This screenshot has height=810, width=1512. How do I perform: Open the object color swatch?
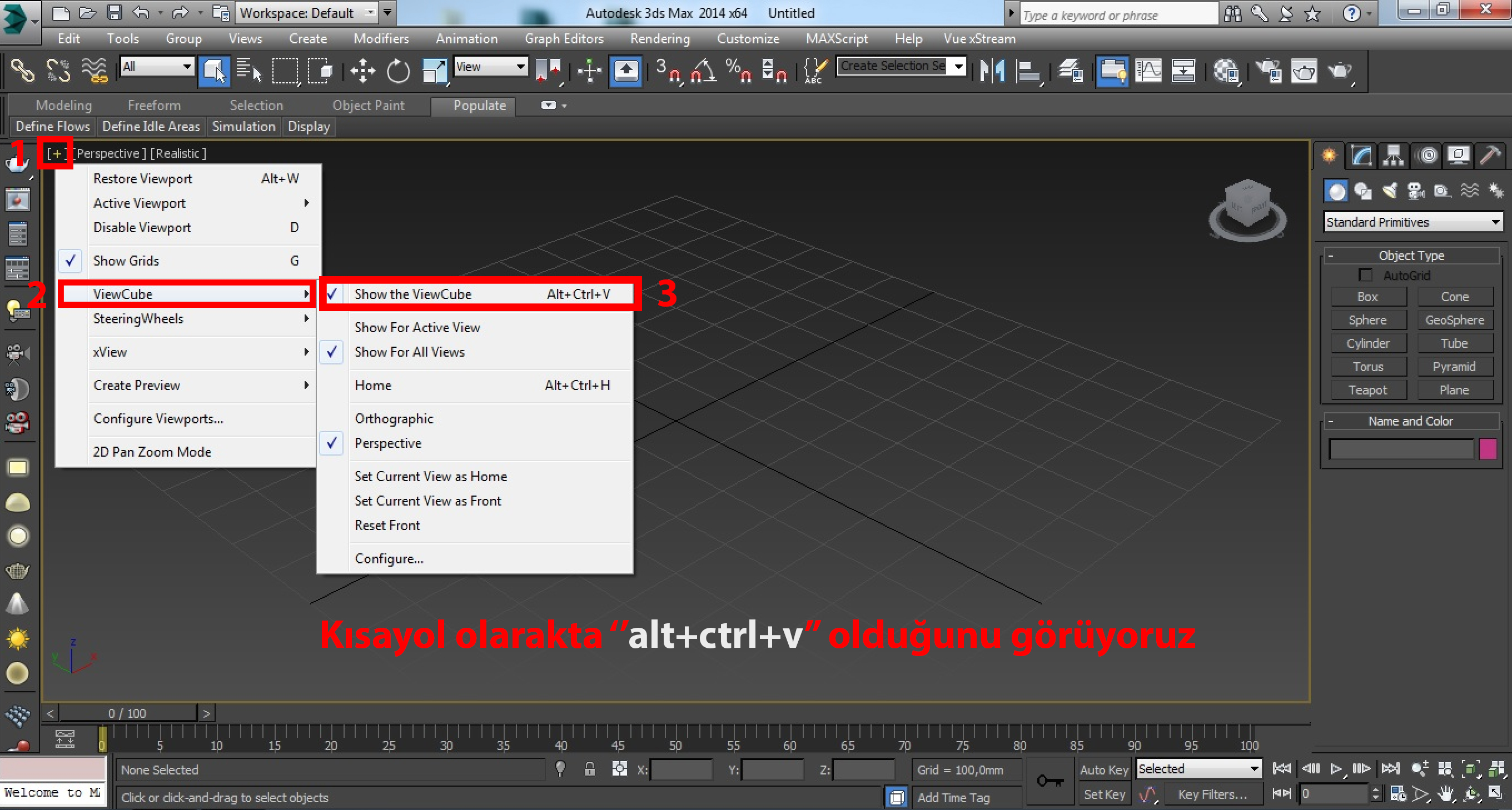(x=1489, y=449)
